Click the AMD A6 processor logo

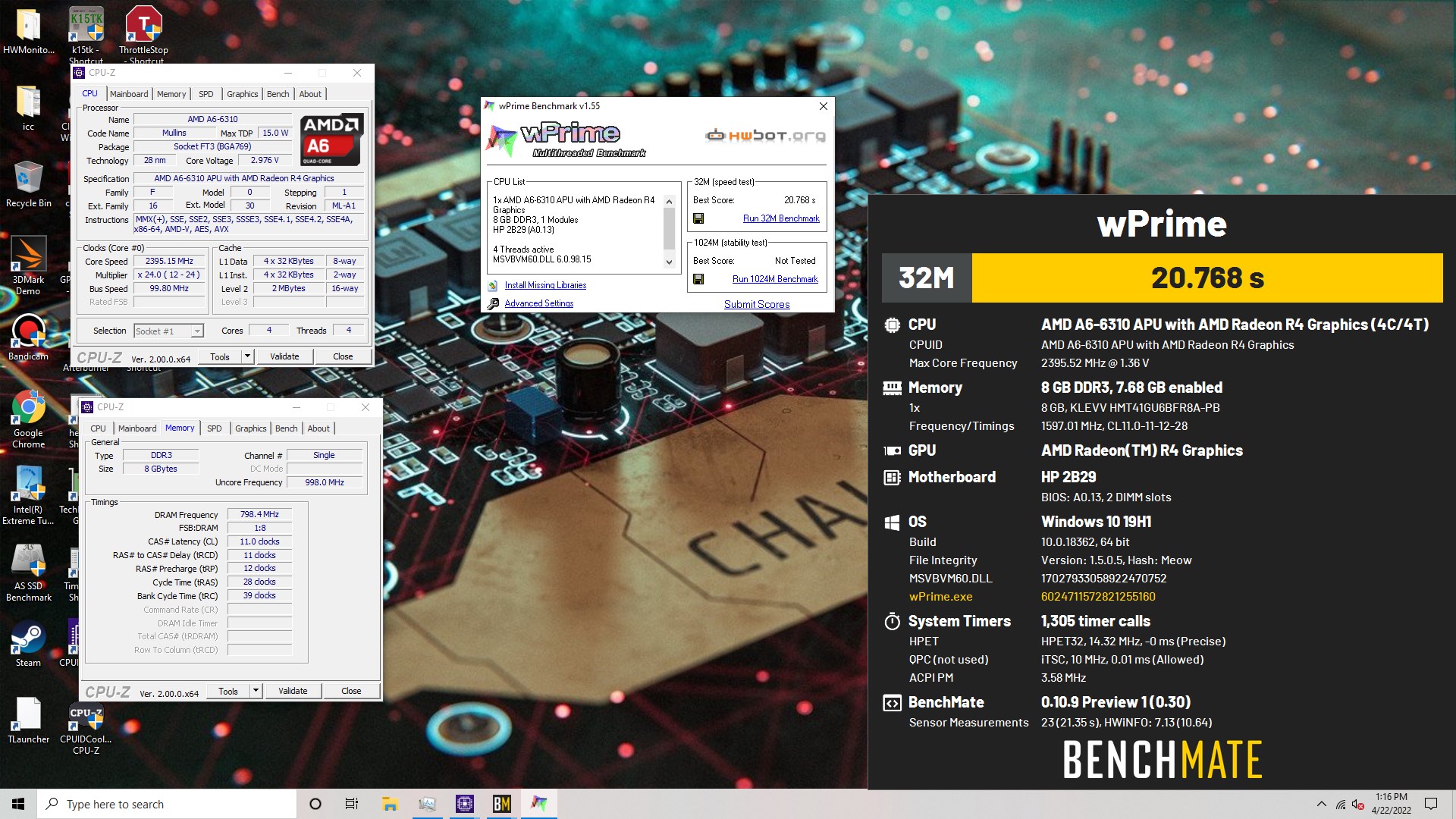331,140
